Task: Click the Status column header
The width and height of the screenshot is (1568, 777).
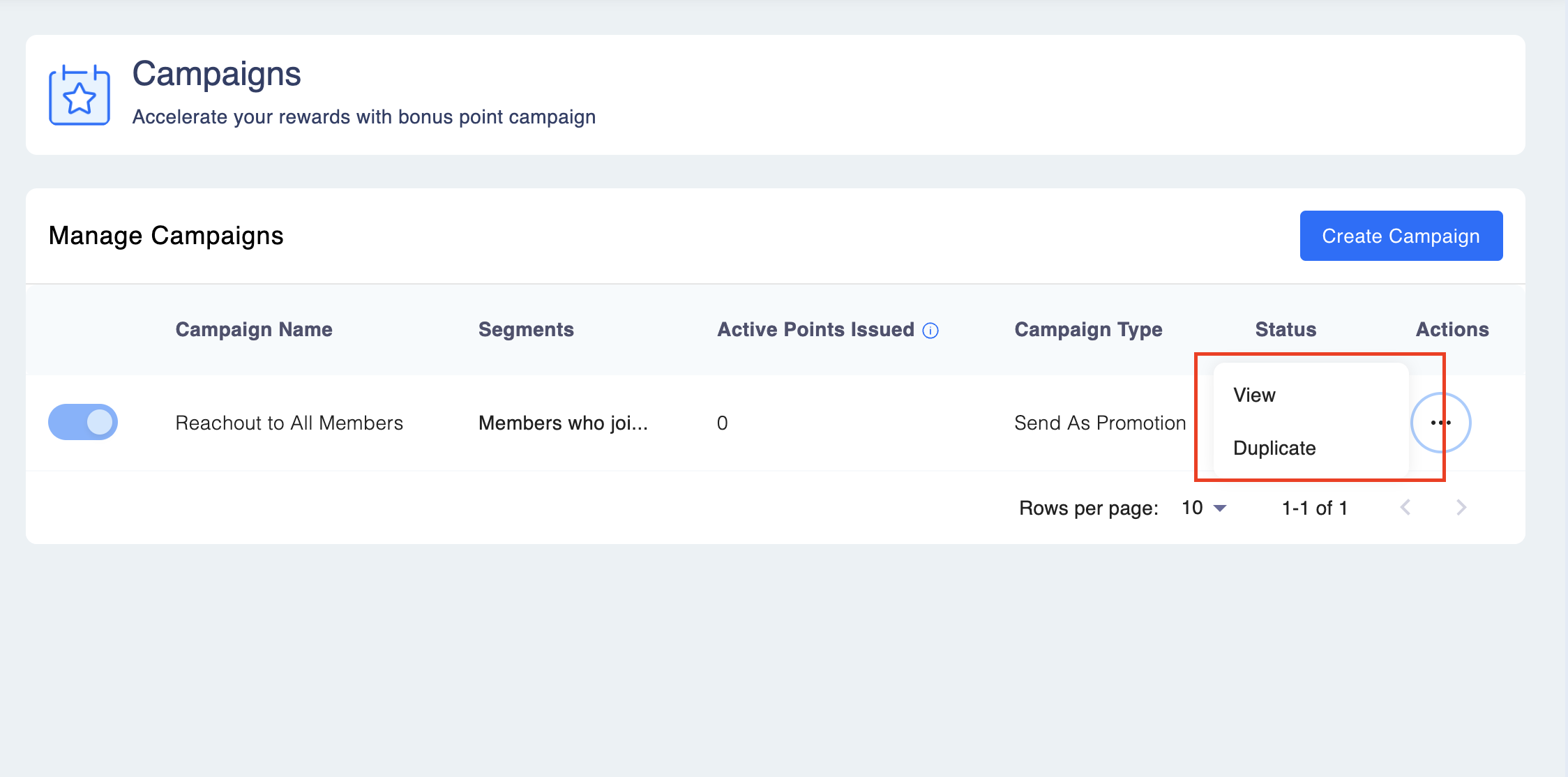Action: point(1286,330)
